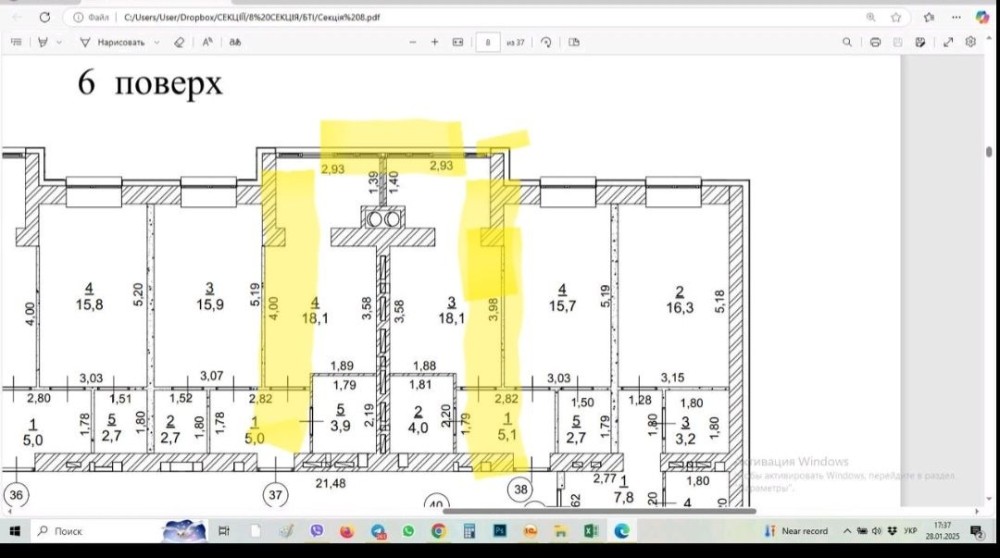Open the volume control in the tray
This screenshot has width=1000, height=558.
[x=876, y=531]
